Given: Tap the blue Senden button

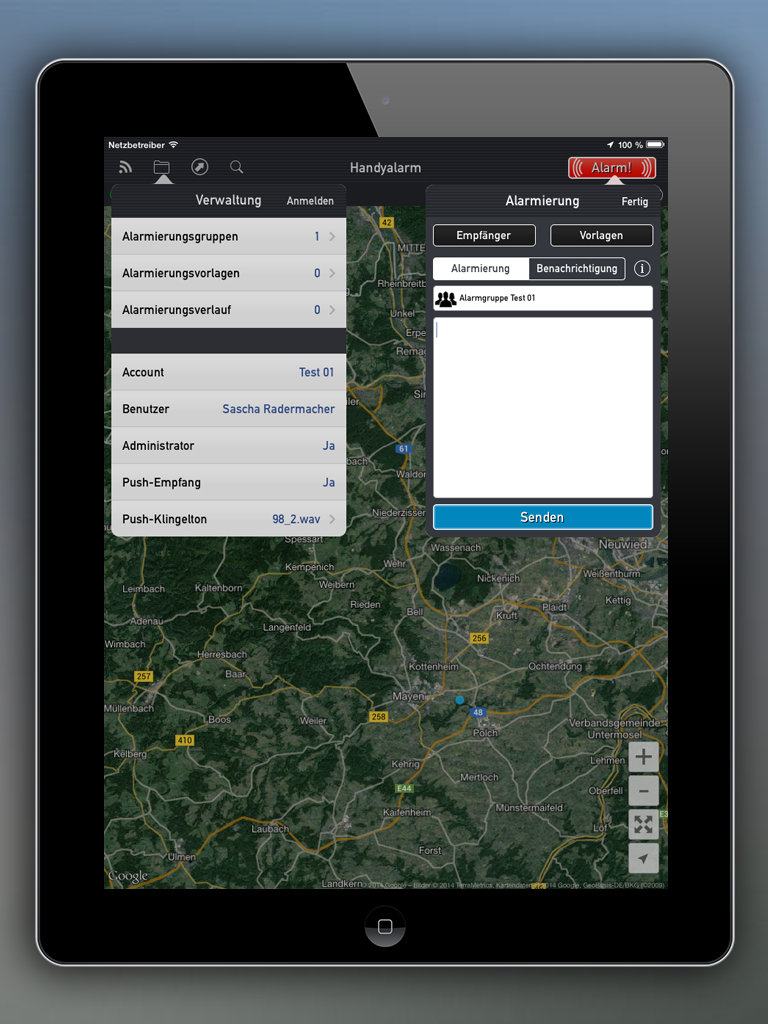Looking at the screenshot, I should [543, 517].
